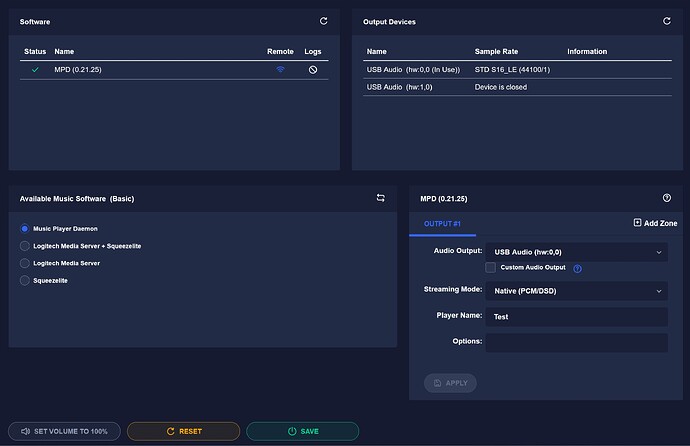Click the Information column header
Image resolution: width=690 pixels, height=446 pixels.
pos(587,51)
